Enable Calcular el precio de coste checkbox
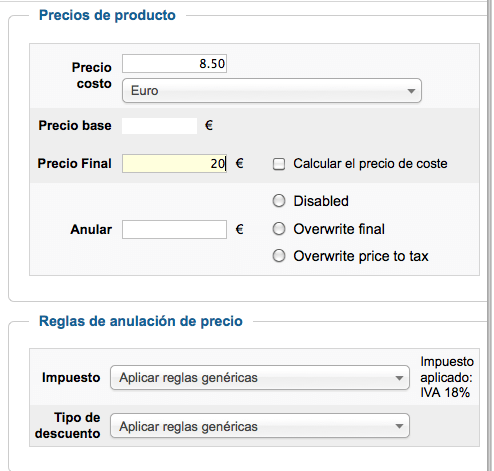This screenshot has height=471, width=494. [x=279, y=164]
